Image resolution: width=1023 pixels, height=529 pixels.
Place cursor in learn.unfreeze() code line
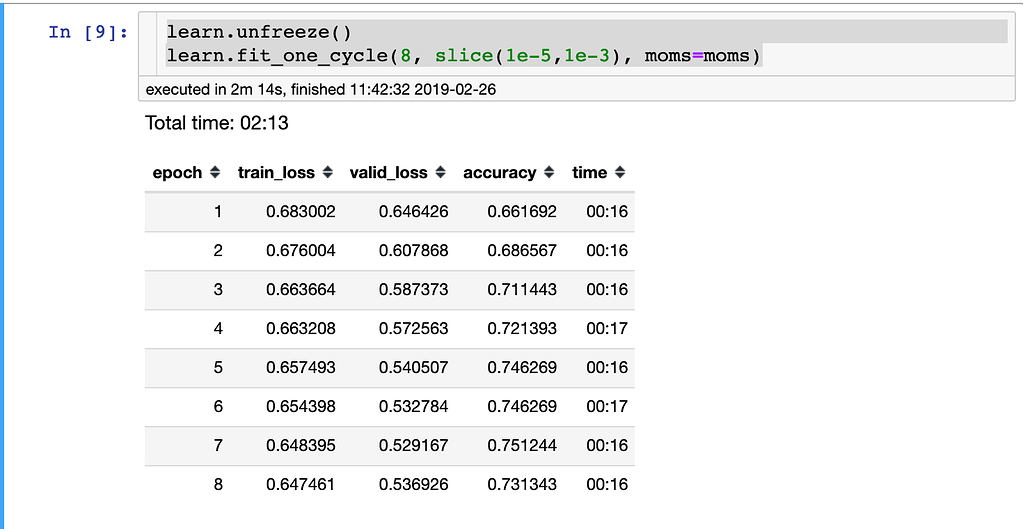click(259, 32)
